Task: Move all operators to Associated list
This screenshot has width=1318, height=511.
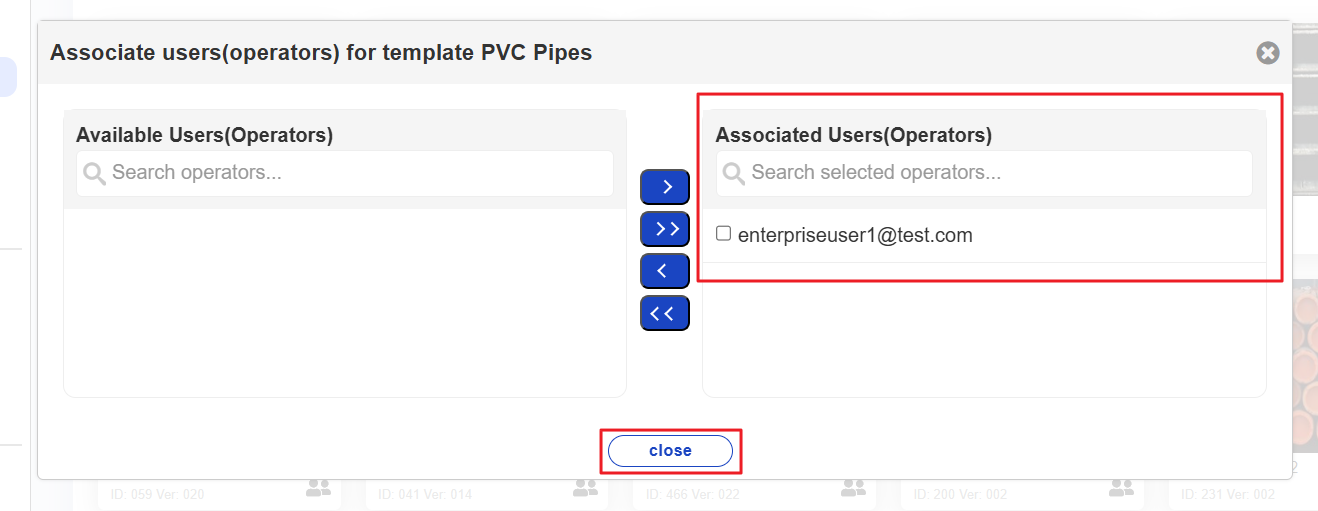Action: point(665,229)
